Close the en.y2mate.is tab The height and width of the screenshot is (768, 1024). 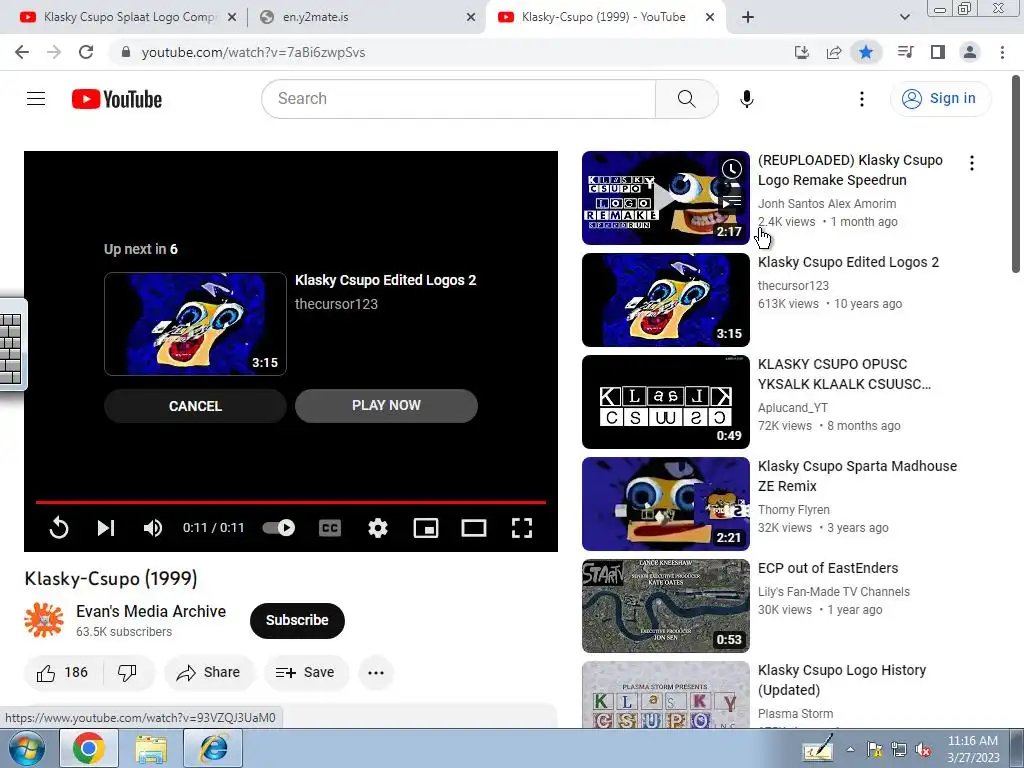click(x=471, y=17)
